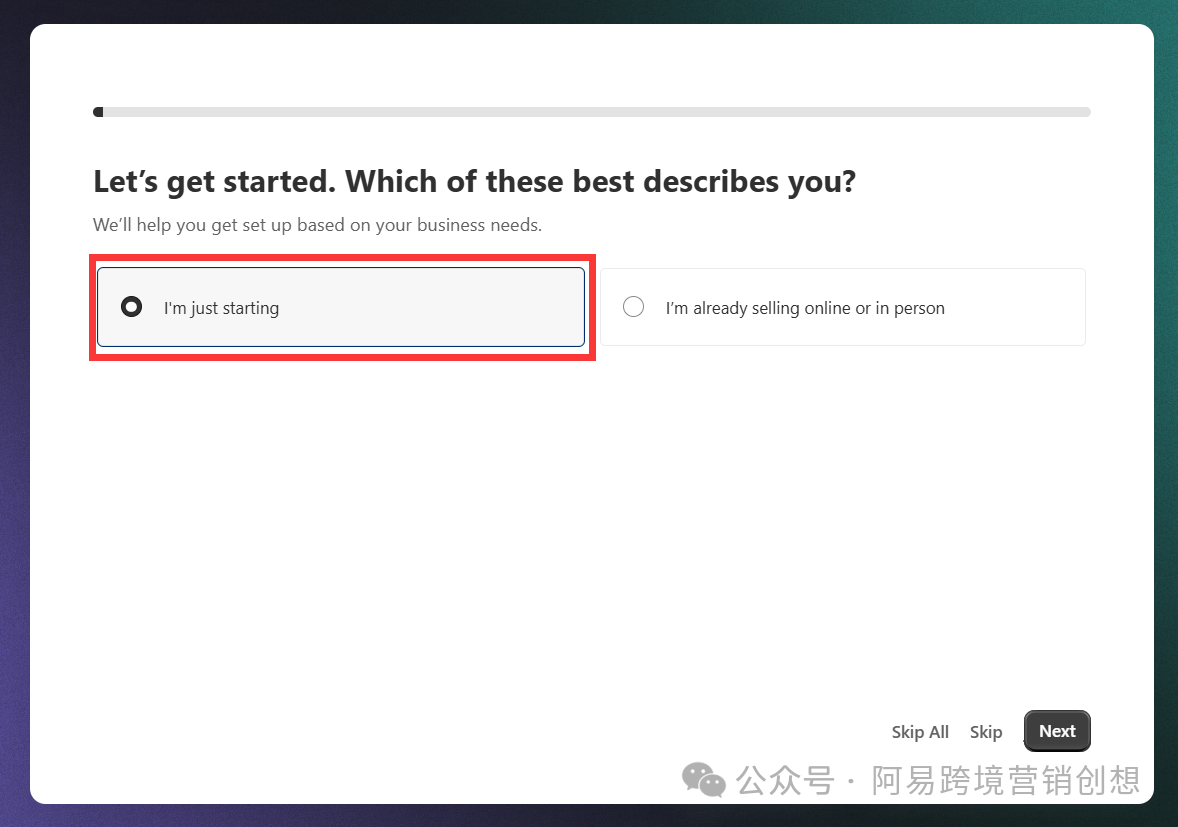This screenshot has width=1178, height=827.
Task: Click the 阿易跨境营销创想 watermark name
Action: [x=1005, y=780]
